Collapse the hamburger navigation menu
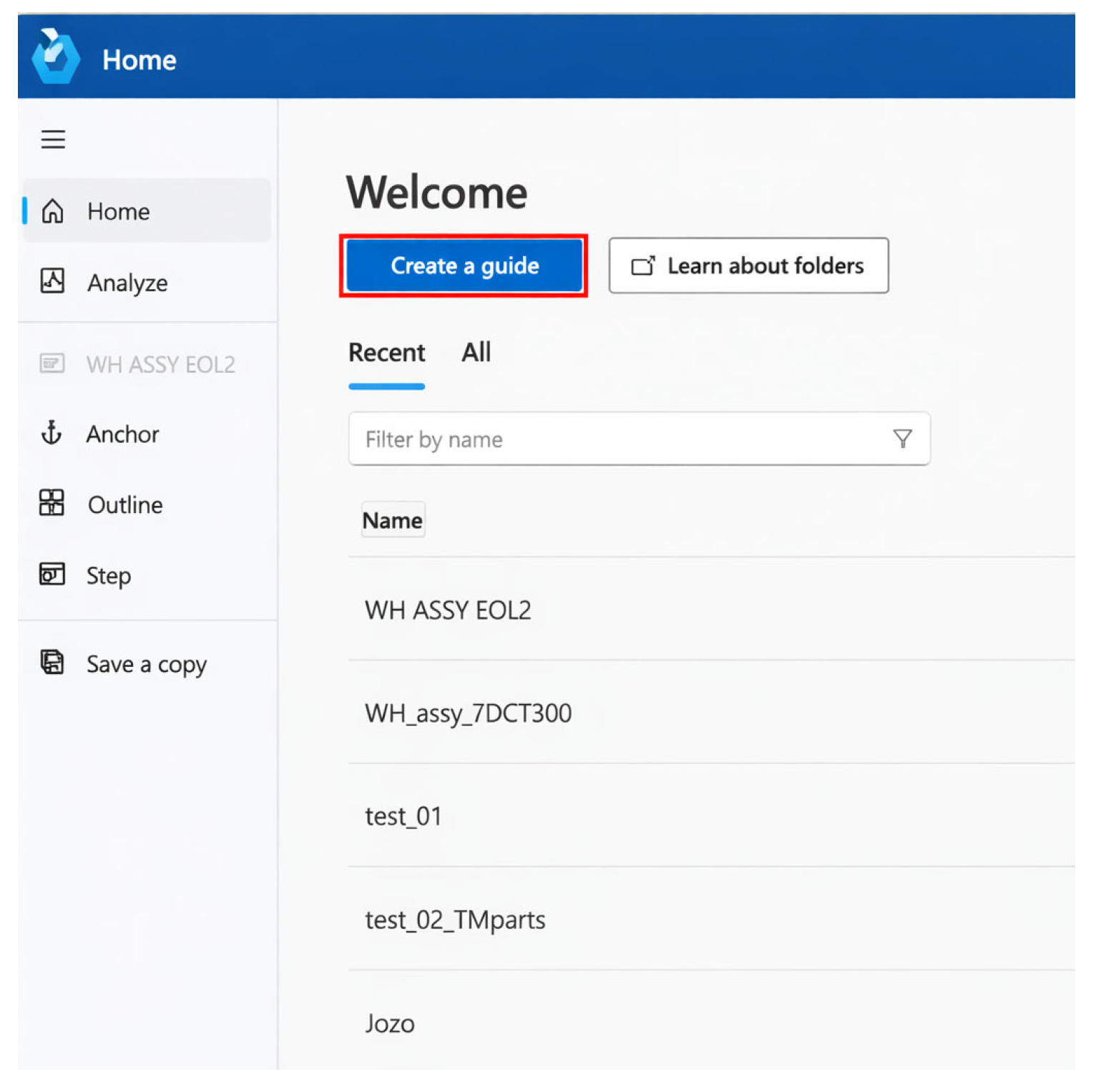Screen dimensions: 1096x1092 [53, 139]
